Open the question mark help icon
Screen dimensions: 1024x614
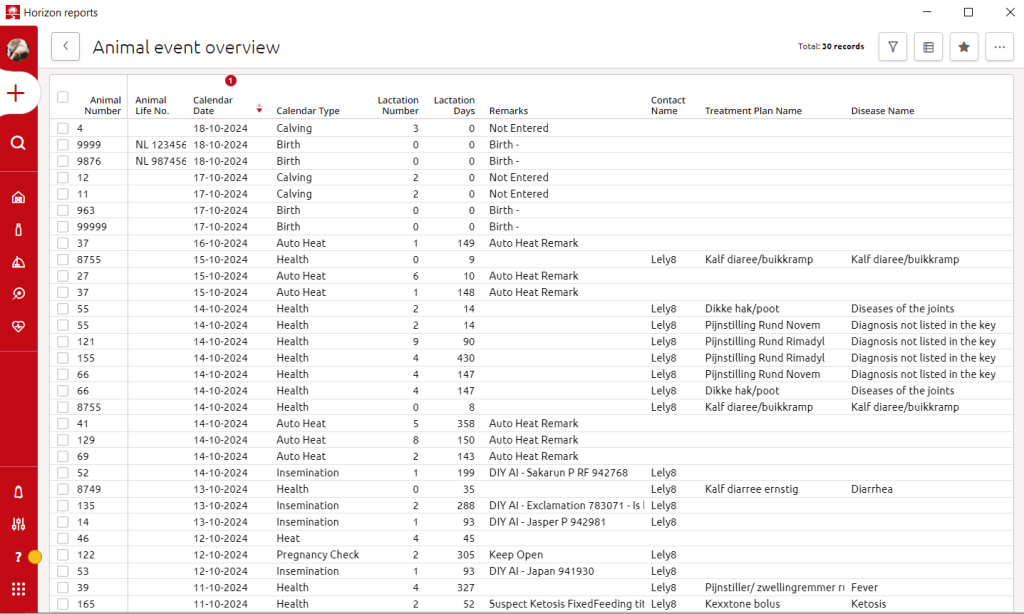[x=18, y=557]
